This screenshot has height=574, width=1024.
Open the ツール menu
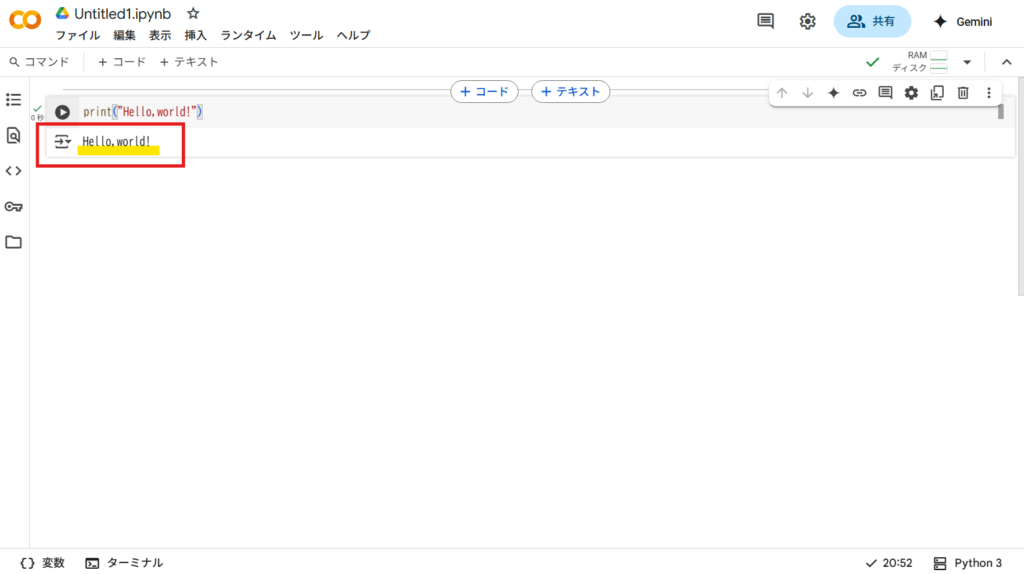(306, 35)
